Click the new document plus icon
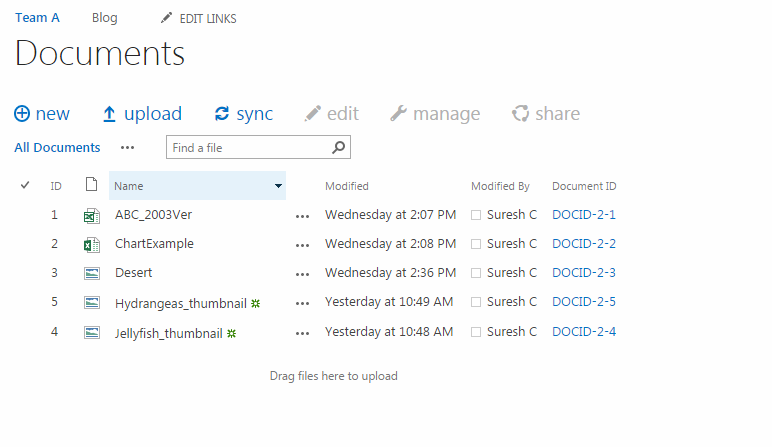This screenshot has height=447, width=772. click(22, 114)
